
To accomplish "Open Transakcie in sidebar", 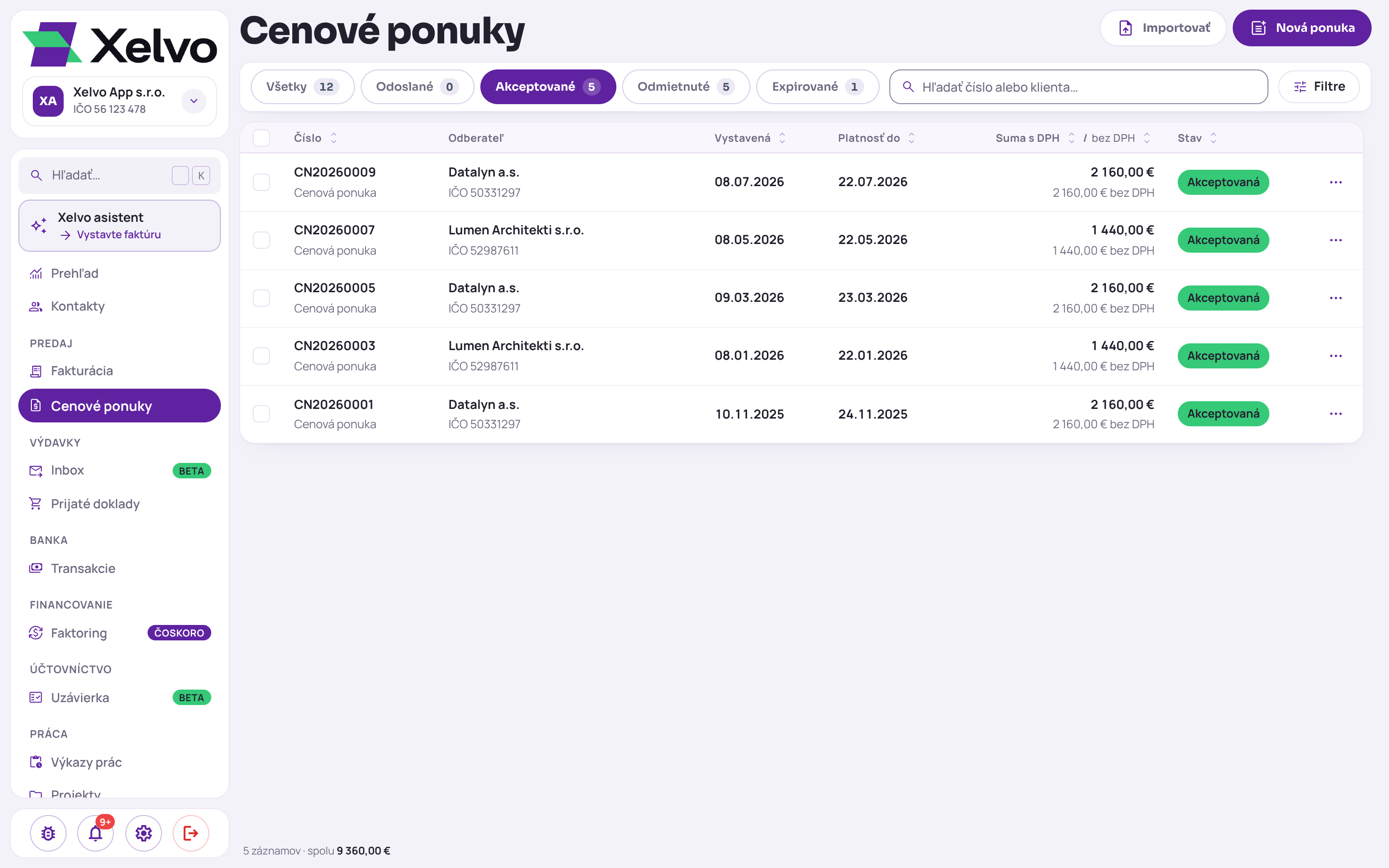I will (120, 569).
